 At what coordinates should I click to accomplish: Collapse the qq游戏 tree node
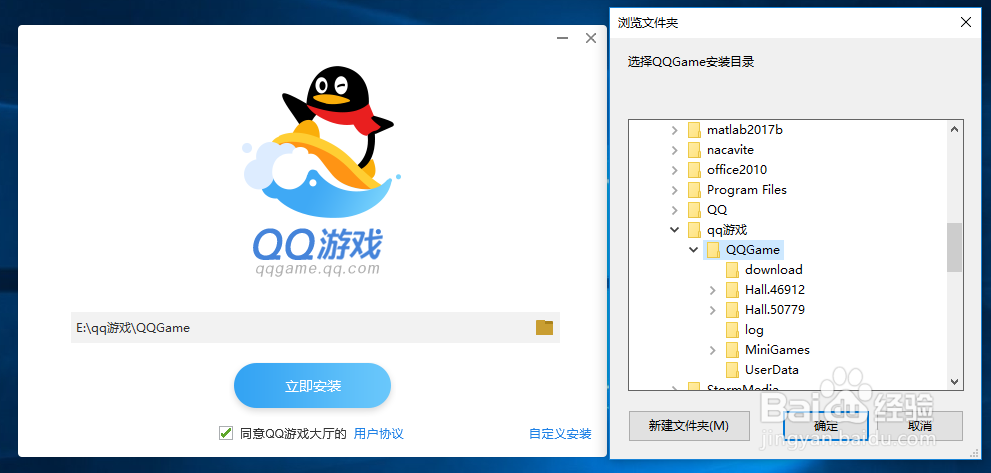point(675,230)
